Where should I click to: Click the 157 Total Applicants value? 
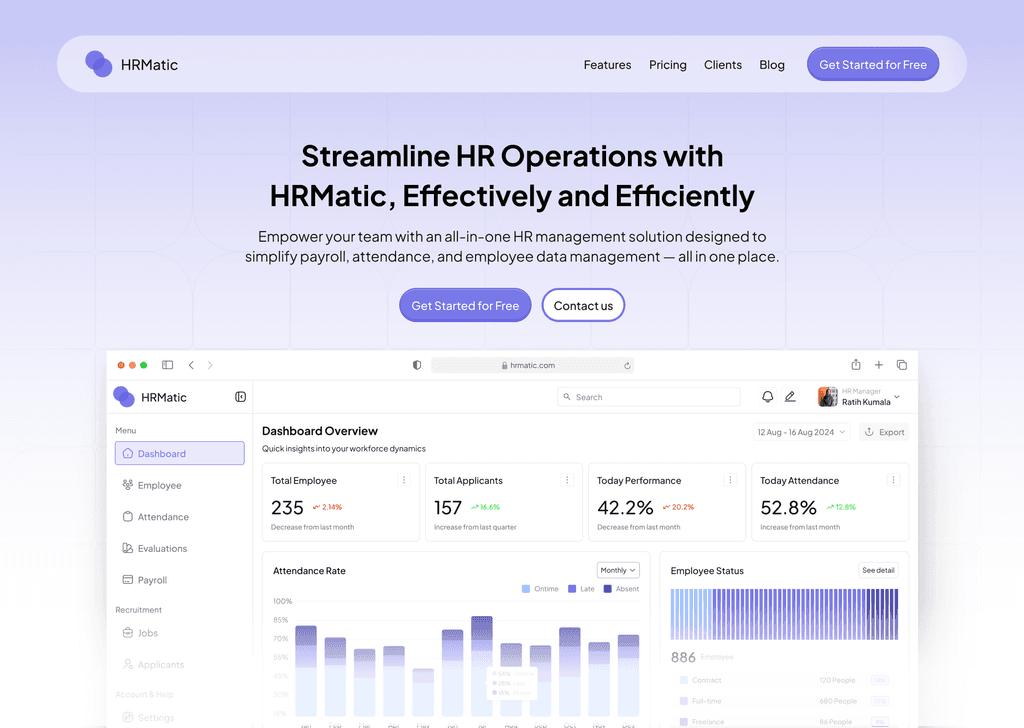[x=448, y=507]
